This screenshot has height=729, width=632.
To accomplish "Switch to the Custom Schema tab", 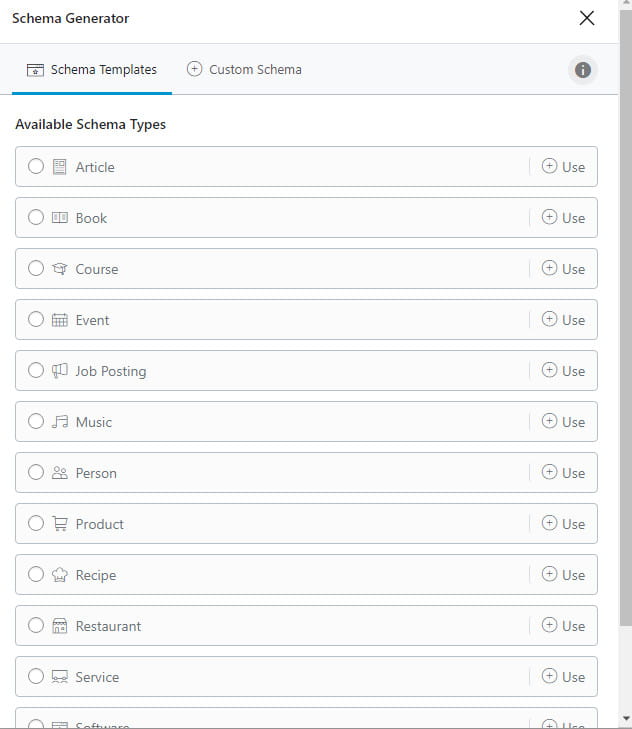I will click(x=244, y=70).
